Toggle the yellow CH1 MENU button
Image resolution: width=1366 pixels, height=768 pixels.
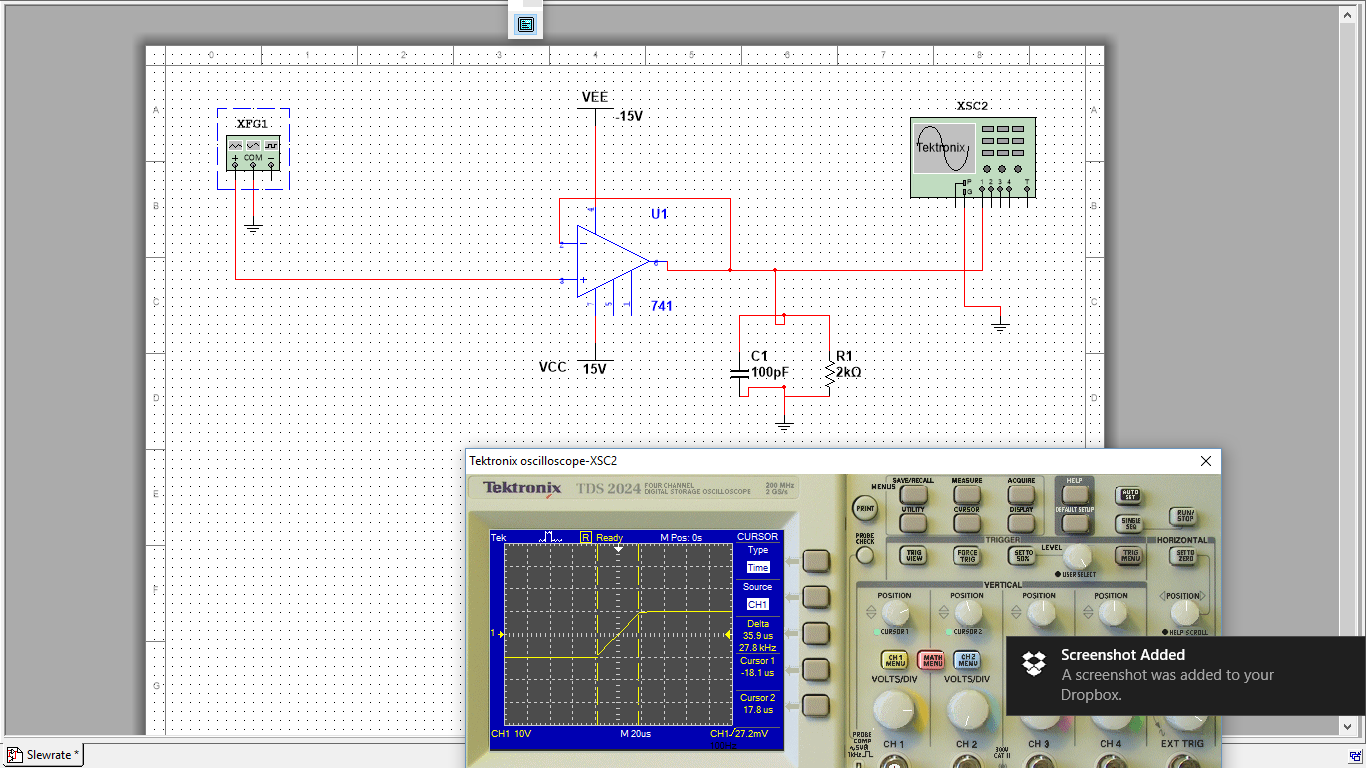pyautogui.click(x=894, y=660)
